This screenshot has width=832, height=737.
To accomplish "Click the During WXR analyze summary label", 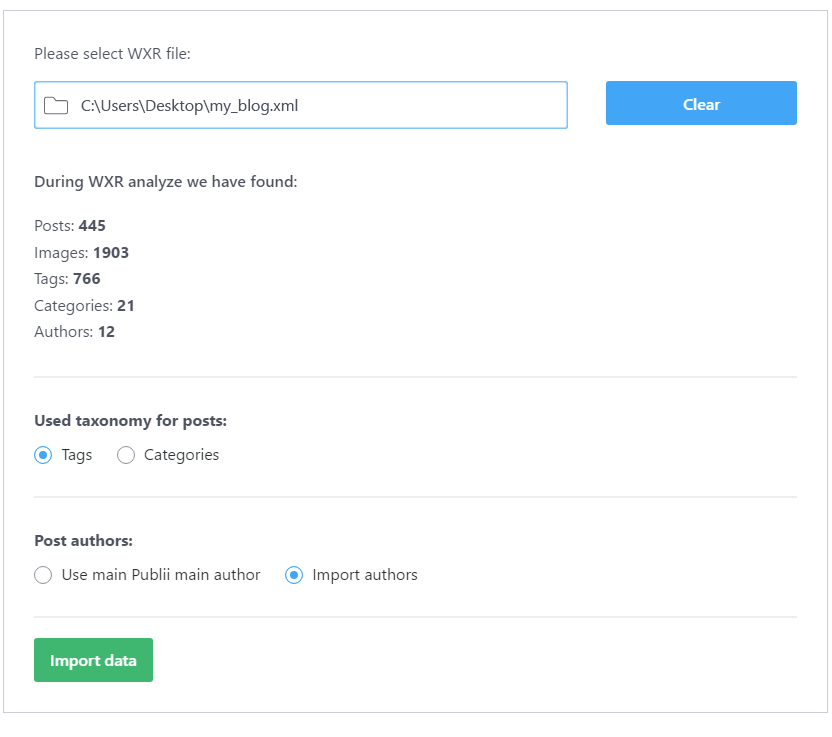I will tap(168, 181).
